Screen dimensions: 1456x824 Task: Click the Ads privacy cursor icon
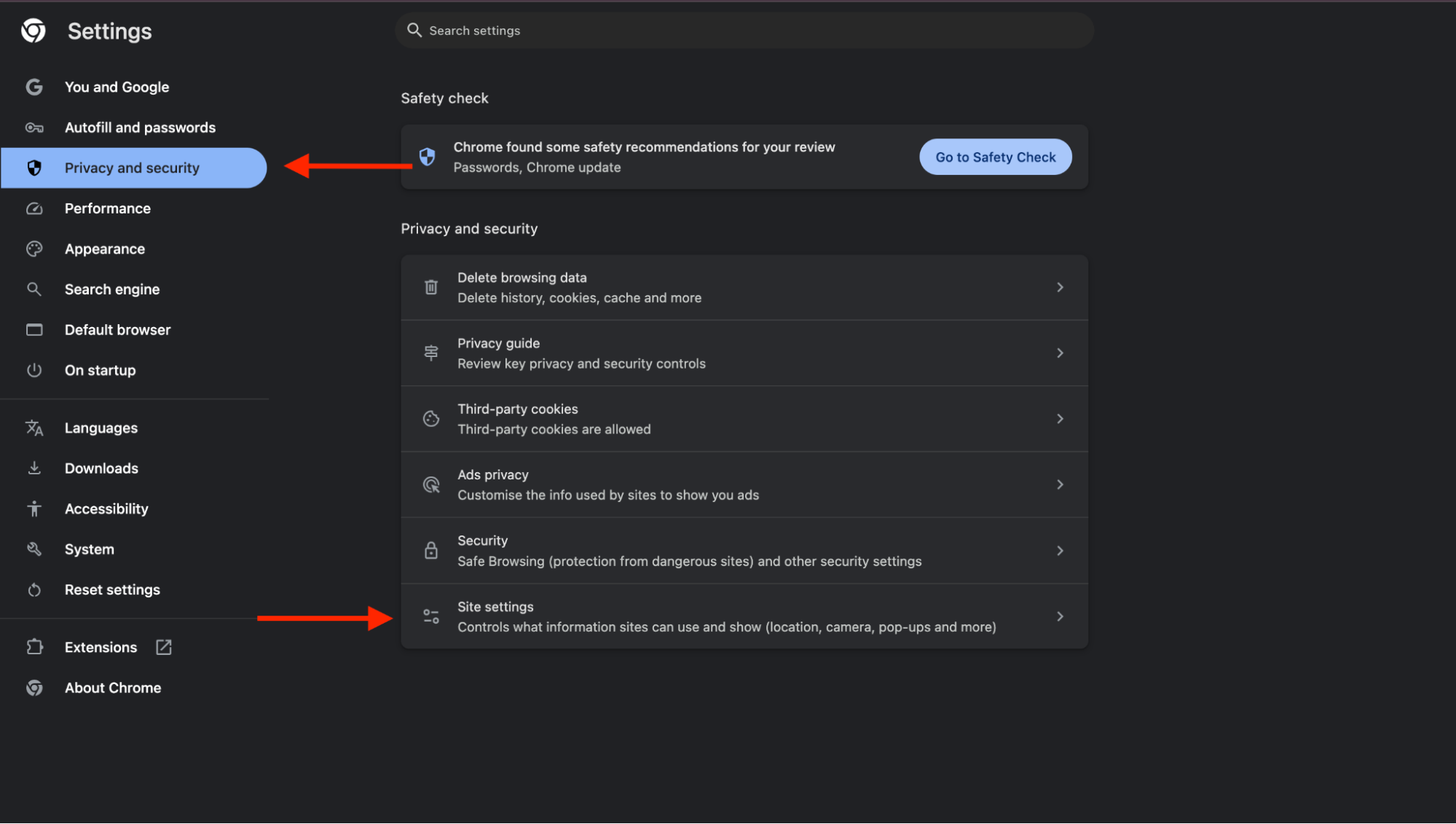[430, 484]
